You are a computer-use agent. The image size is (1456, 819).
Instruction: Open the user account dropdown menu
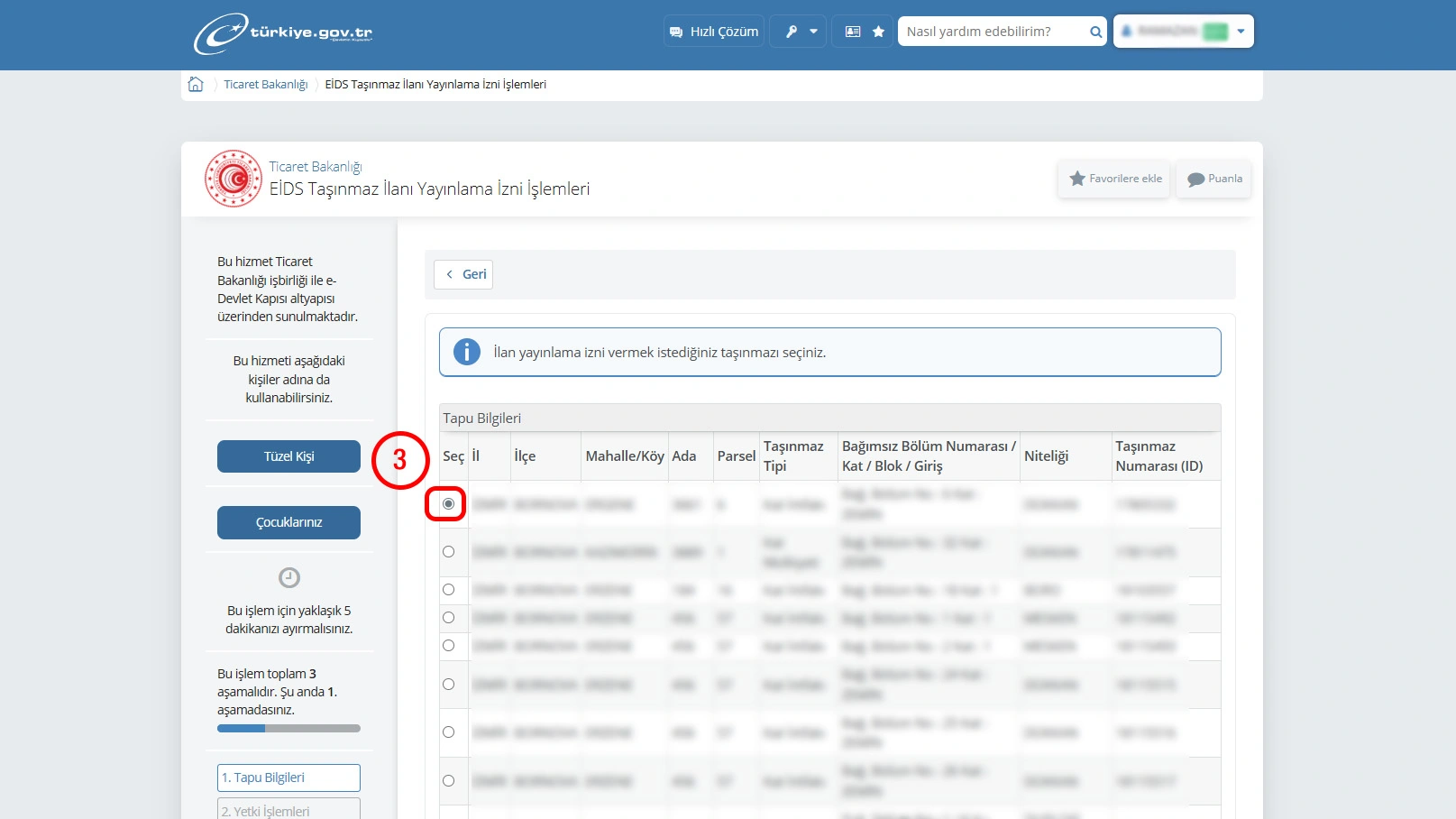coord(1183,32)
